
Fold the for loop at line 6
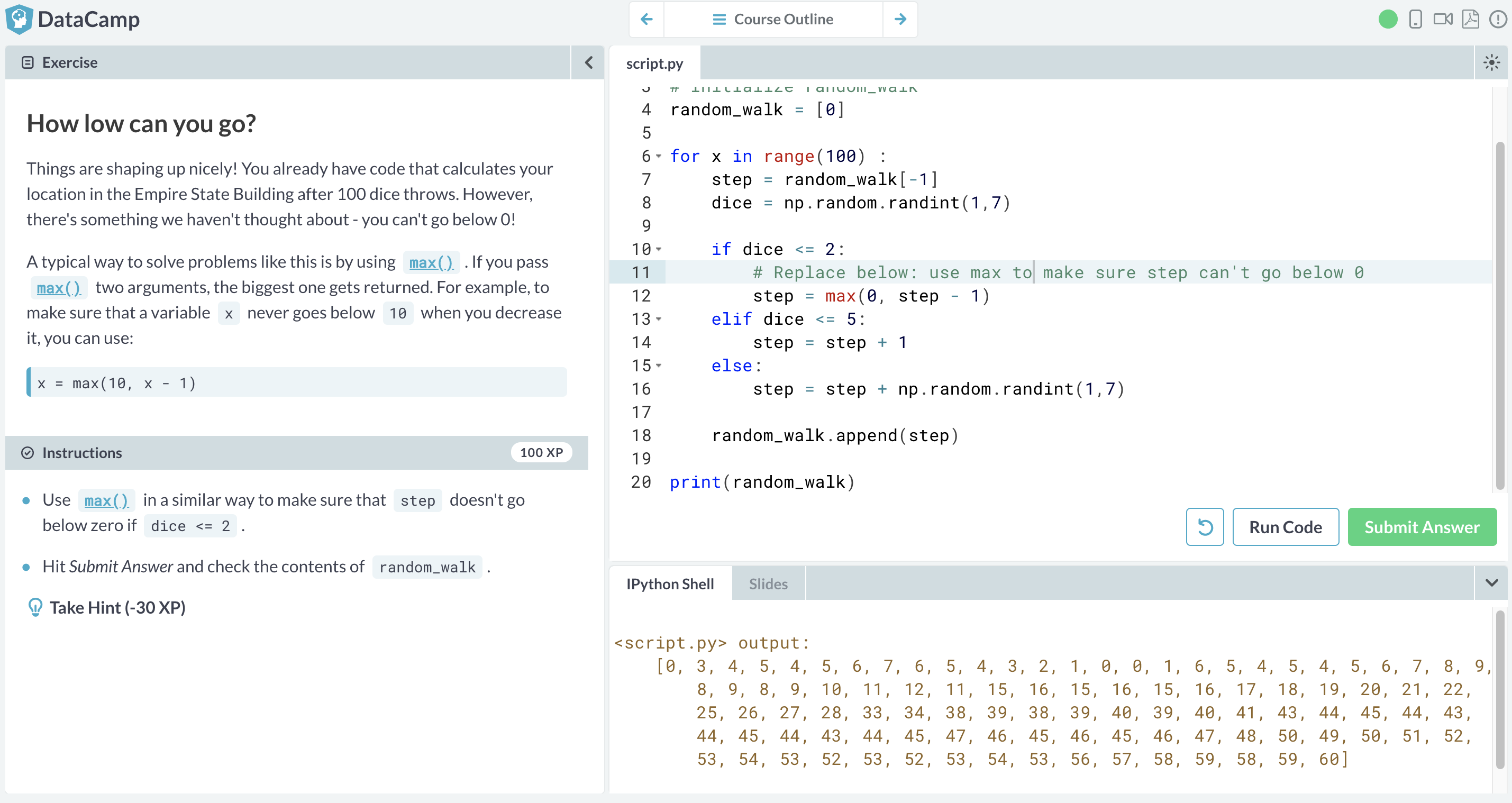pos(659,156)
